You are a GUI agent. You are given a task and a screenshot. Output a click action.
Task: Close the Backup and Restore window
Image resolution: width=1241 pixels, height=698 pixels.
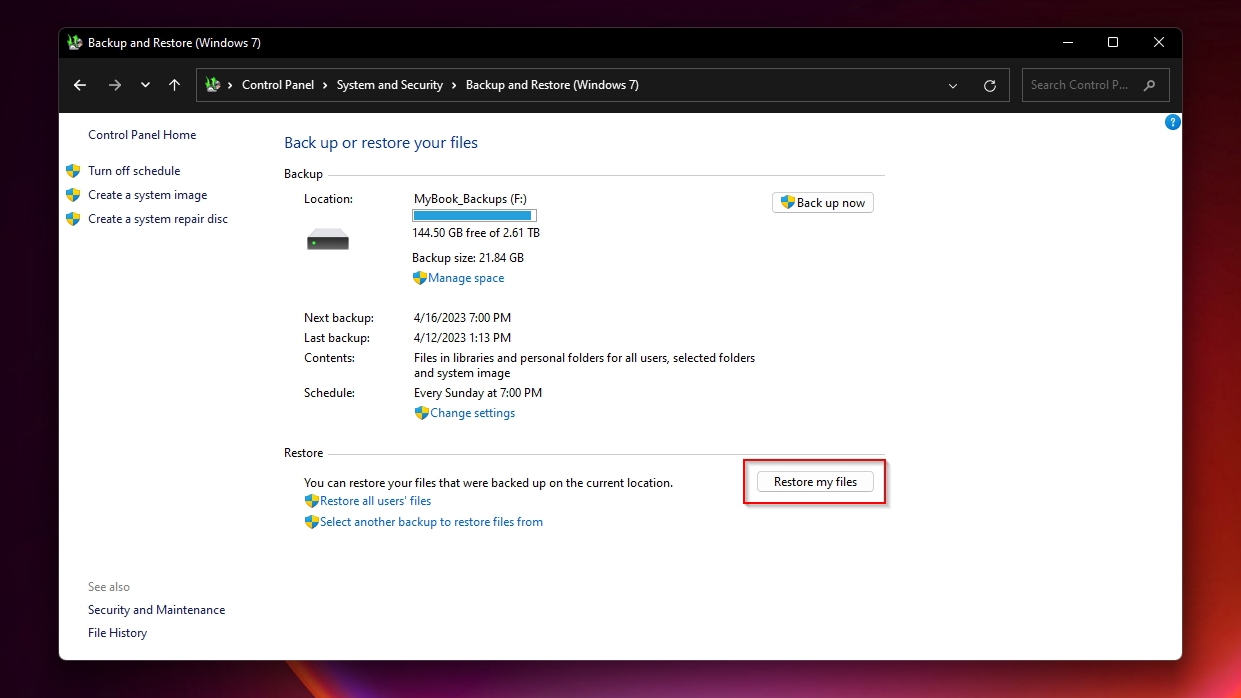(x=1159, y=43)
